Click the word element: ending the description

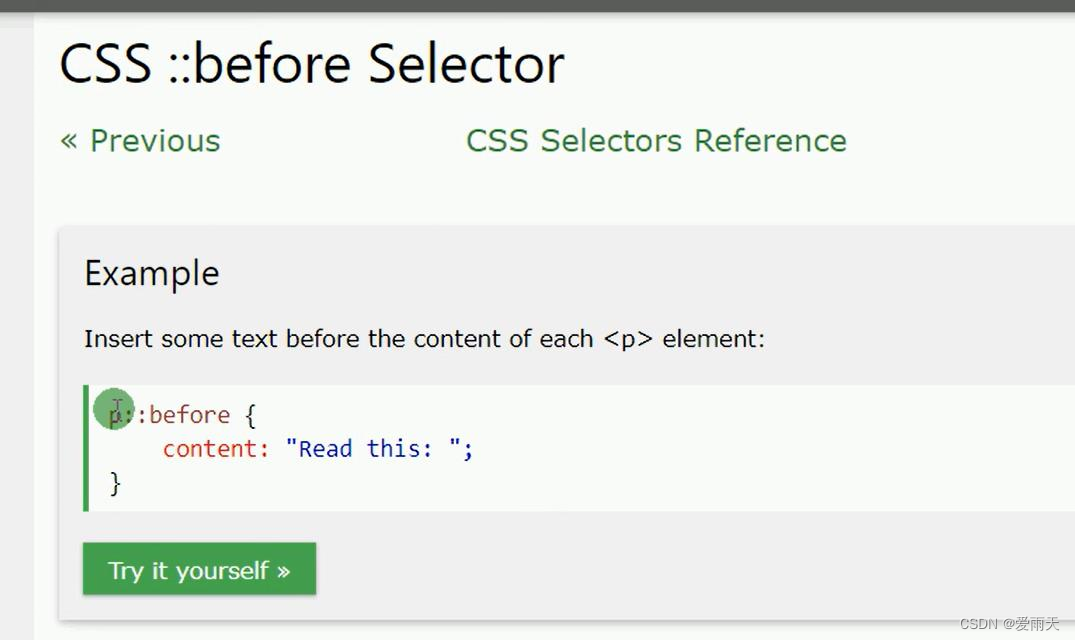(x=713, y=339)
